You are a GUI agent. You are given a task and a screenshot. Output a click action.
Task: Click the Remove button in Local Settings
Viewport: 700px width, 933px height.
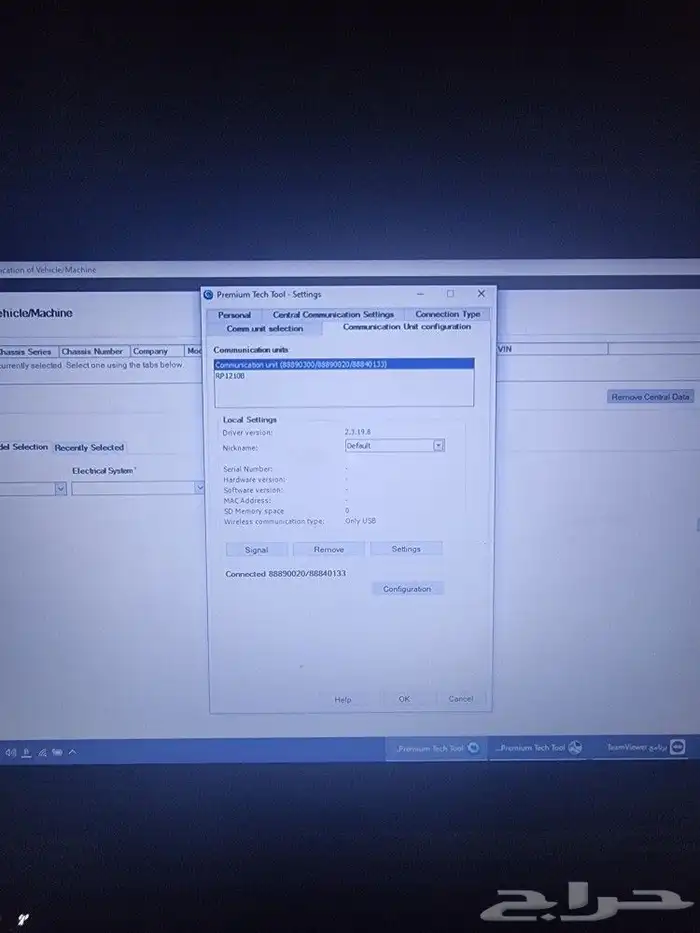[x=329, y=549]
